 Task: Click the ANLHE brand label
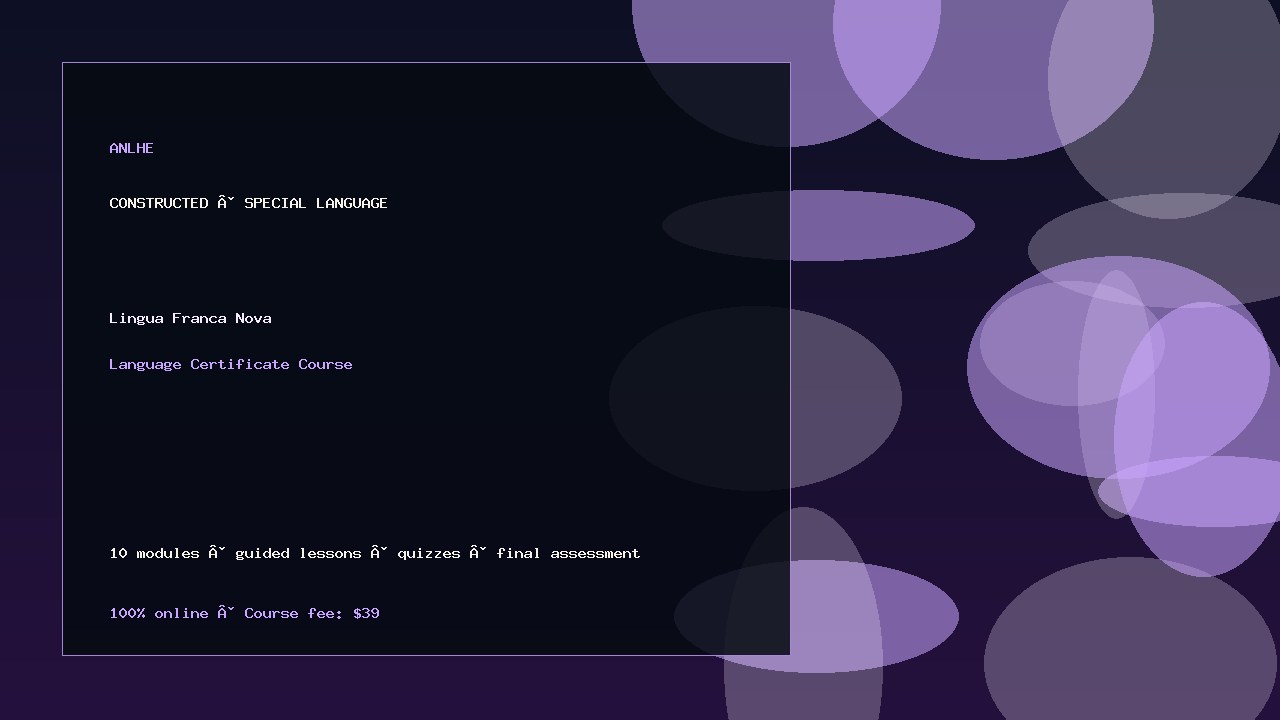[131, 148]
